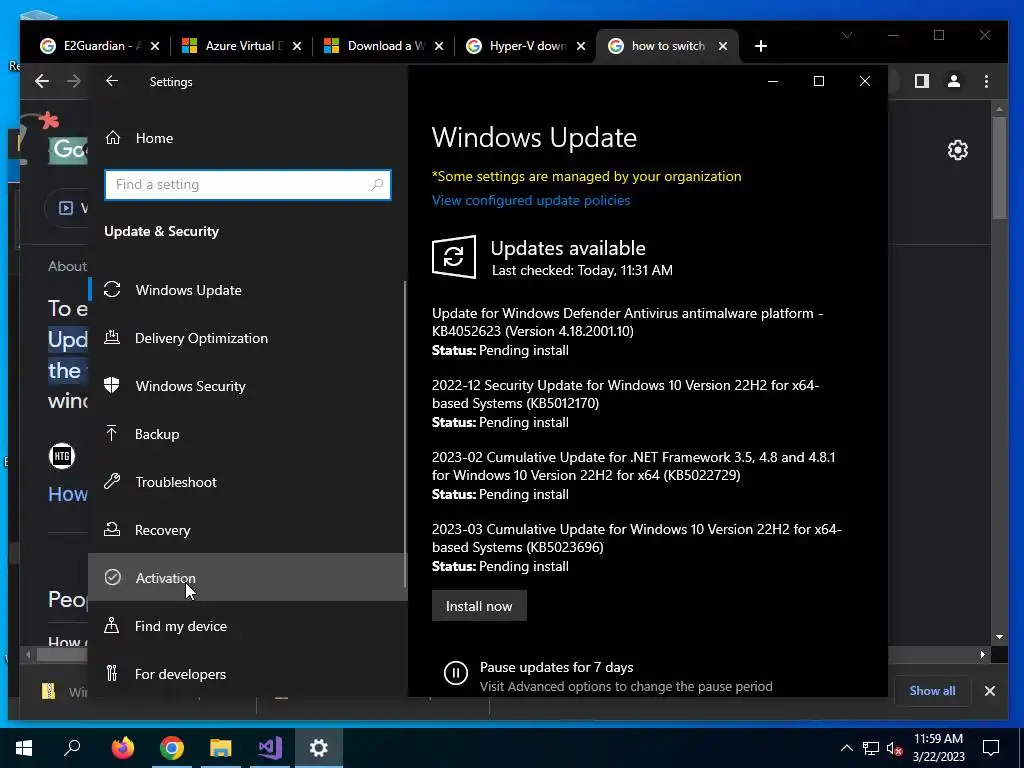The image size is (1024, 768).
Task: Open Google settings gear in Chrome page
Action: point(957,150)
